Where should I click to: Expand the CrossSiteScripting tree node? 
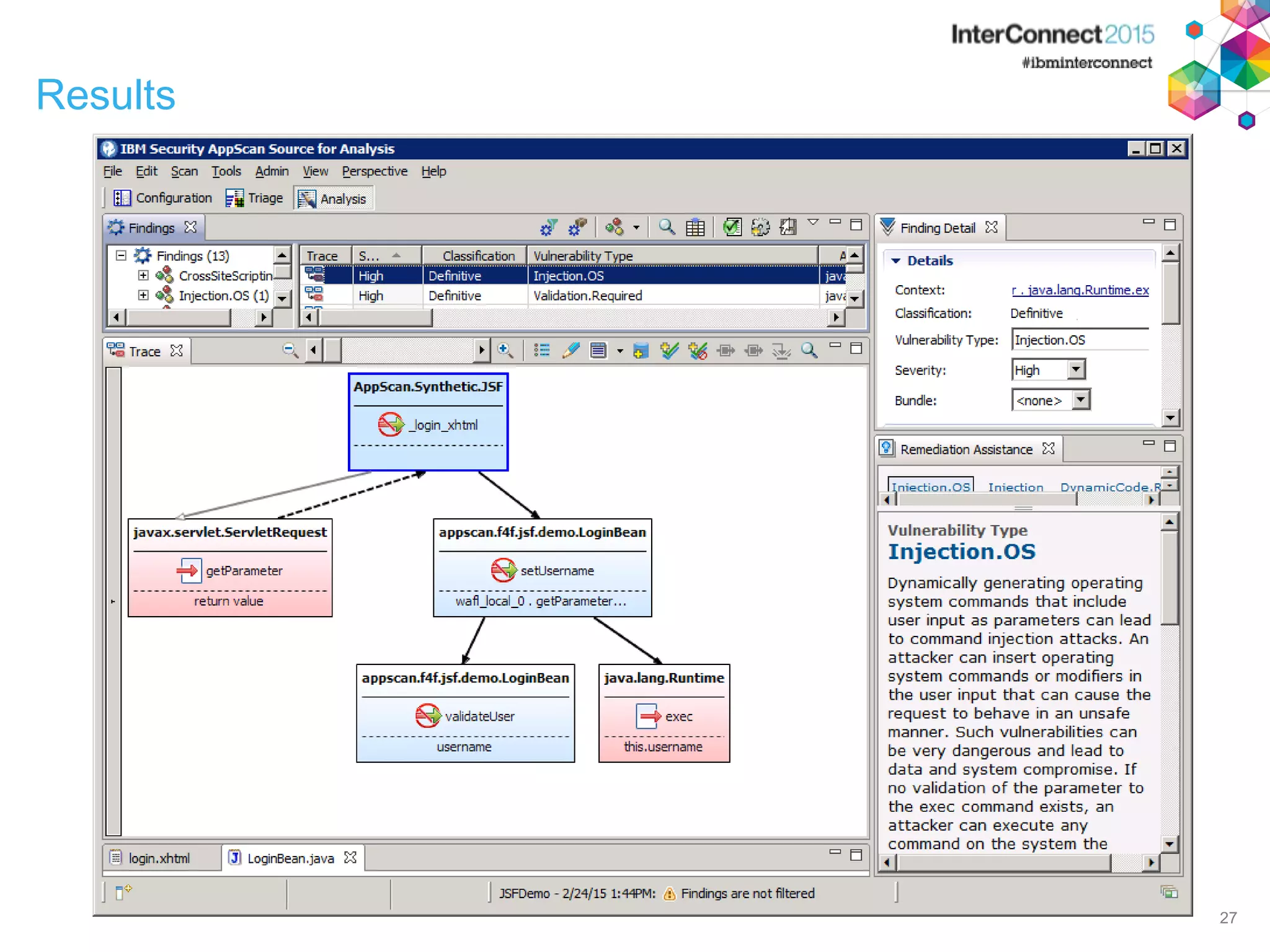pos(143,275)
